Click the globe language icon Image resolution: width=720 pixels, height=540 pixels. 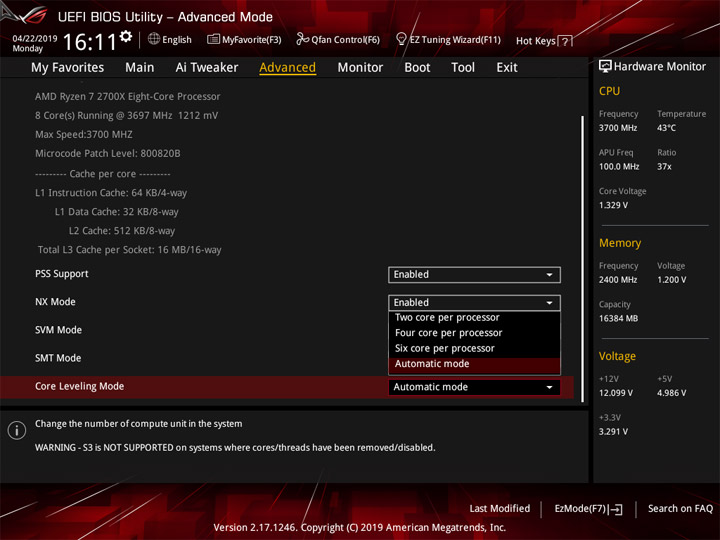154,39
